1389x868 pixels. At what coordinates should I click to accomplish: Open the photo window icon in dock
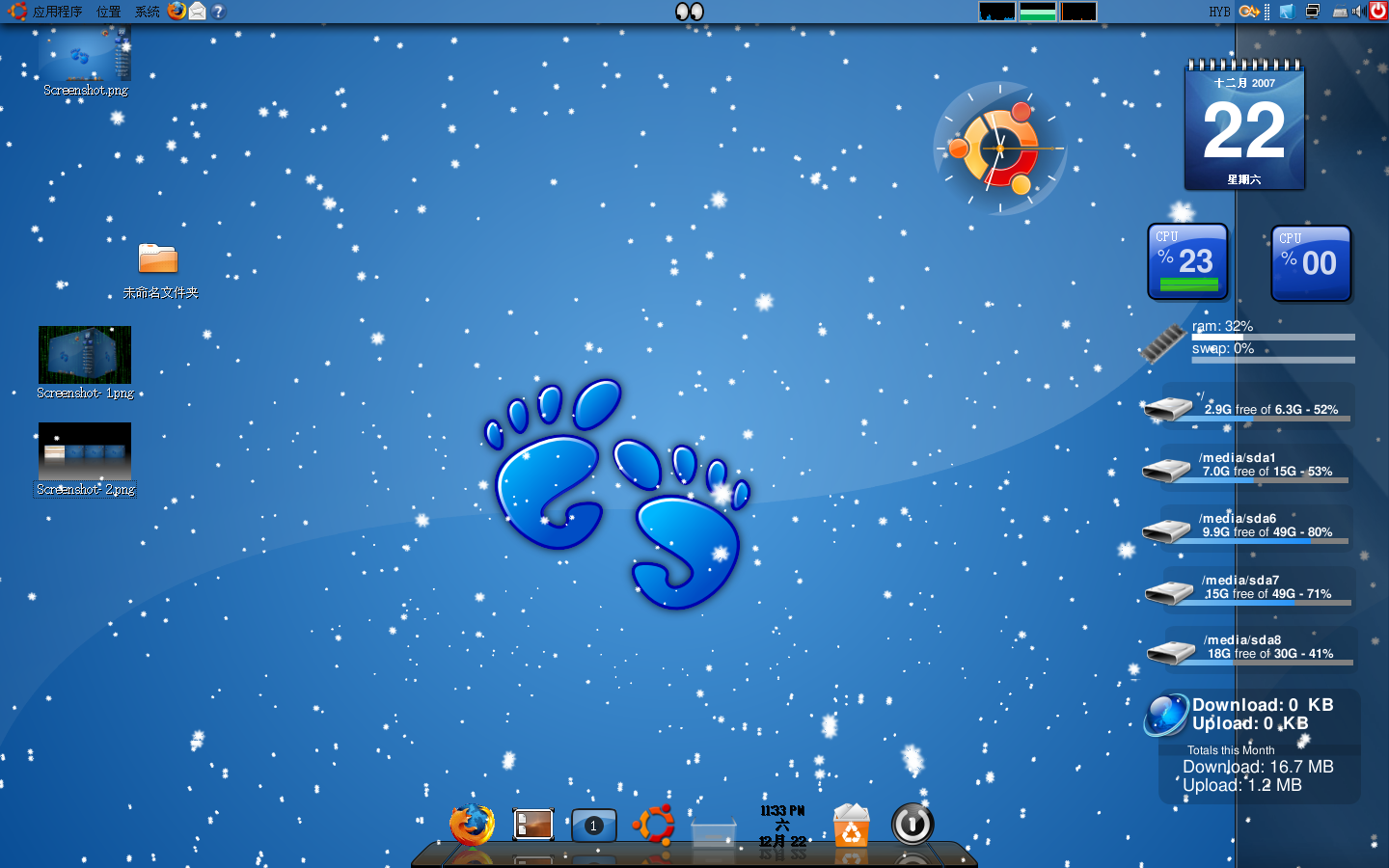pos(532,825)
